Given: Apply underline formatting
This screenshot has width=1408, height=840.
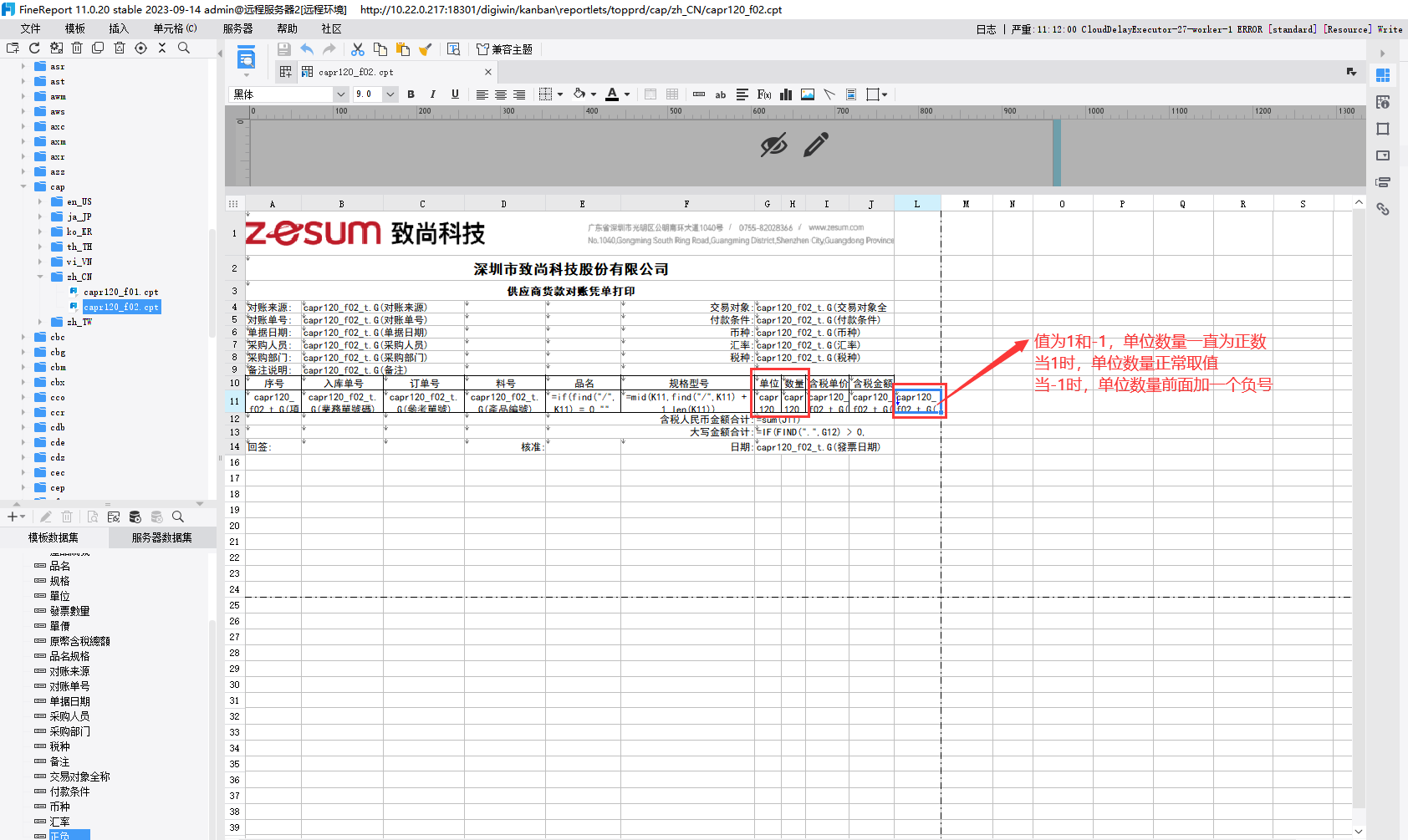Looking at the screenshot, I should (x=455, y=94).
